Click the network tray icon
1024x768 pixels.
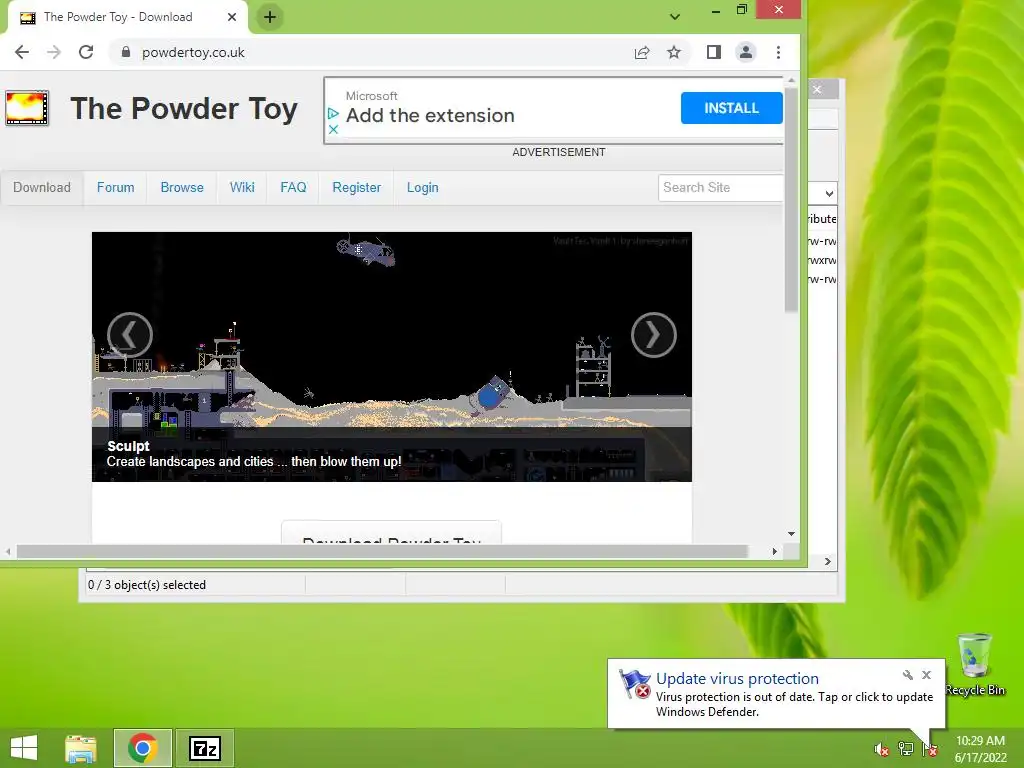pyautogui.click(x=906, y=749)
